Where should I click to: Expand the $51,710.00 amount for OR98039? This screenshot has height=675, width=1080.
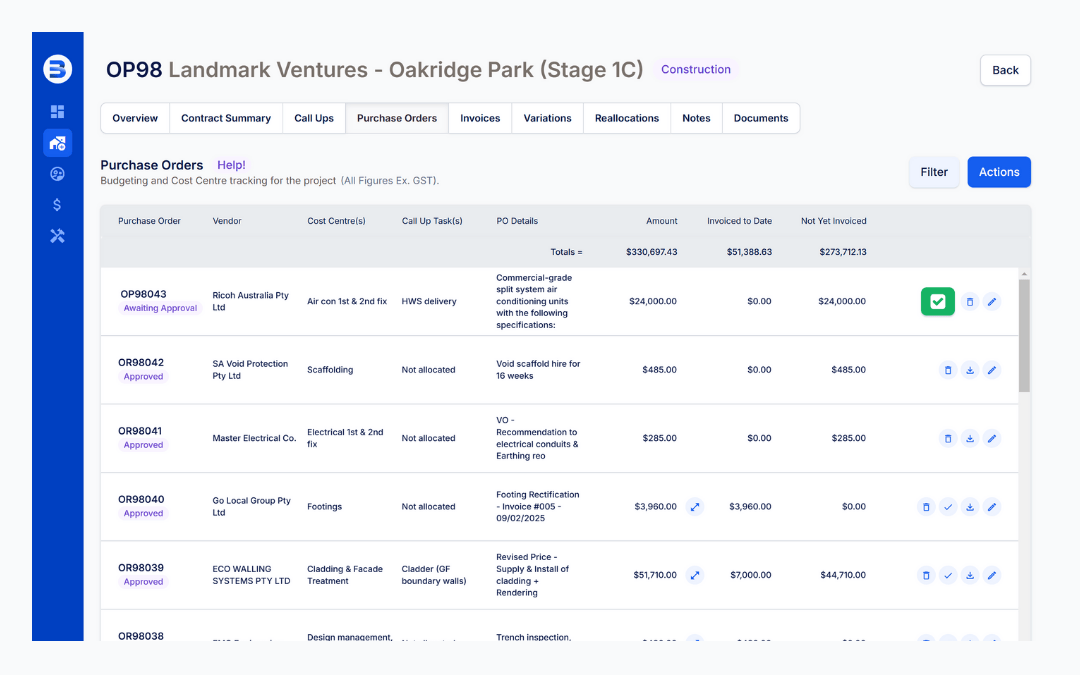pyautogui.click(x=695, y=575)
